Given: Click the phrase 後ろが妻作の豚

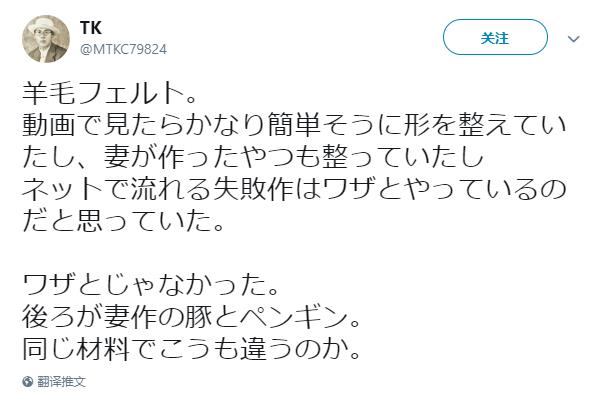Looking at the screenshot, I should coord(117,317).
